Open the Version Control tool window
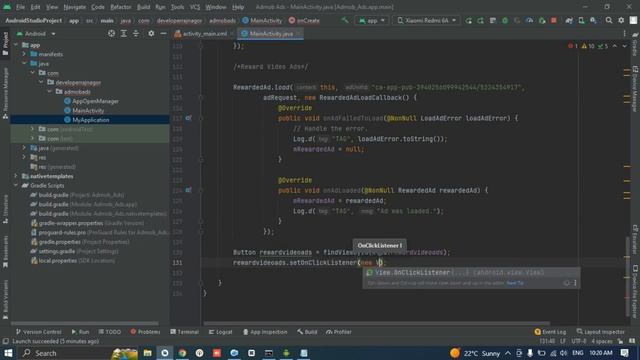 [38, 332]
